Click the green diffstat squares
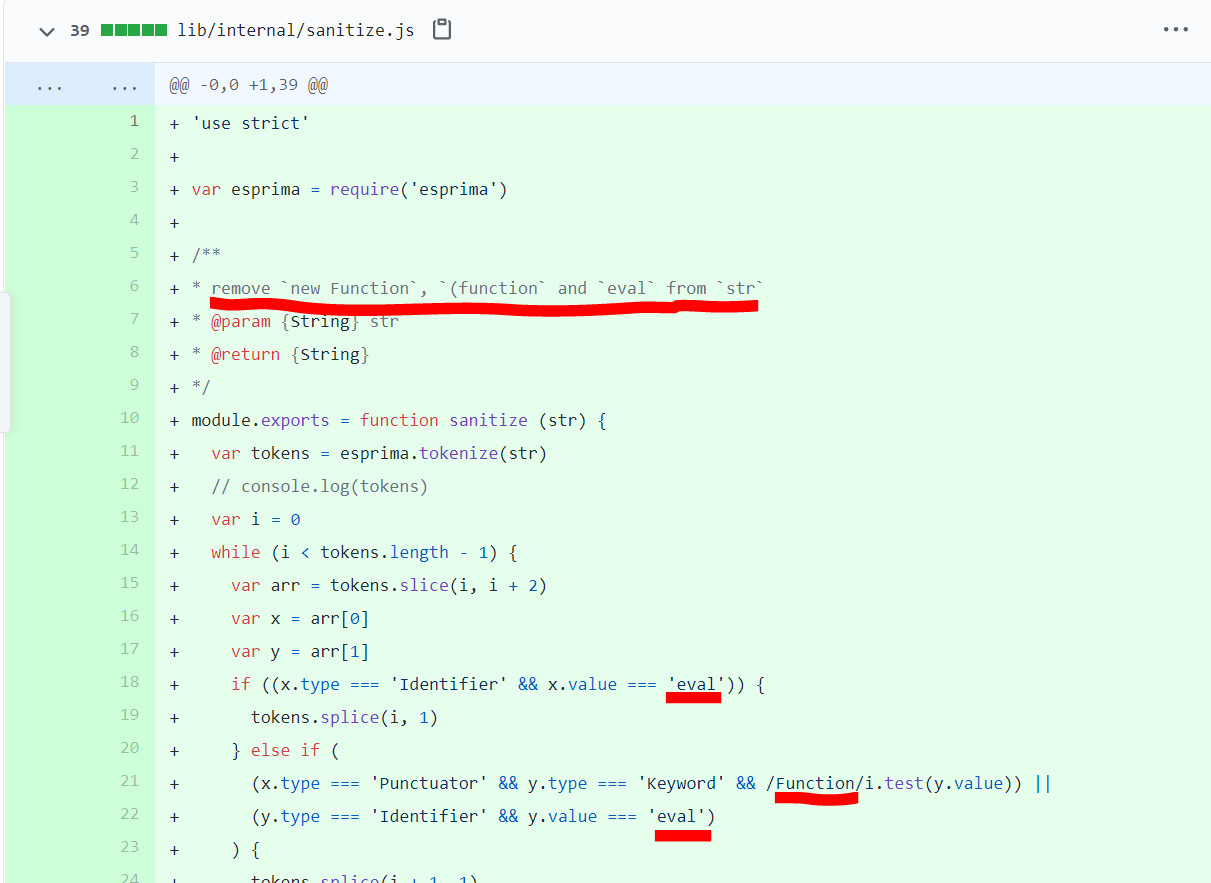1211x883 pixels. 133,31
